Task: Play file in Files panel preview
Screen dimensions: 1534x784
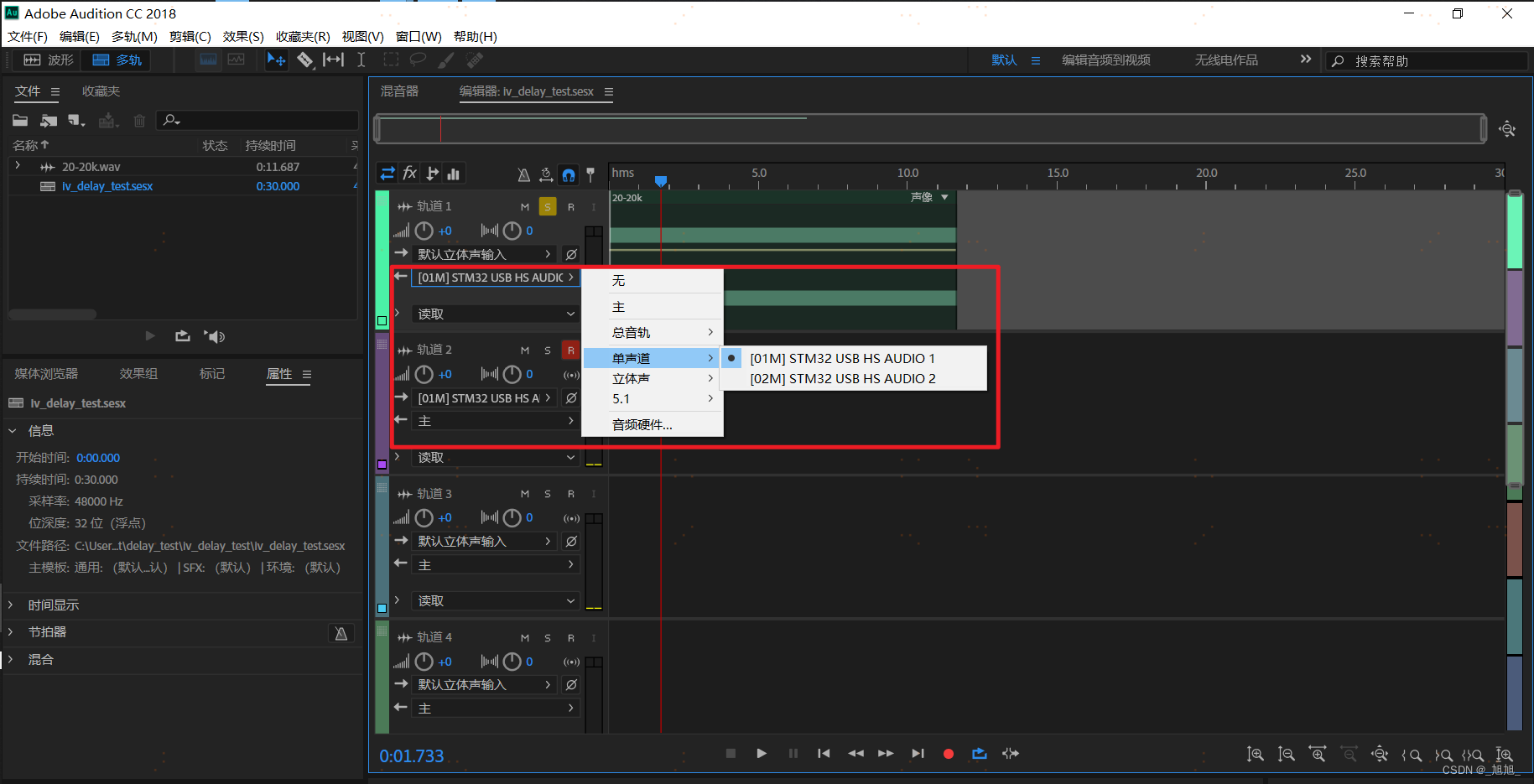Action: coord(150,336)
